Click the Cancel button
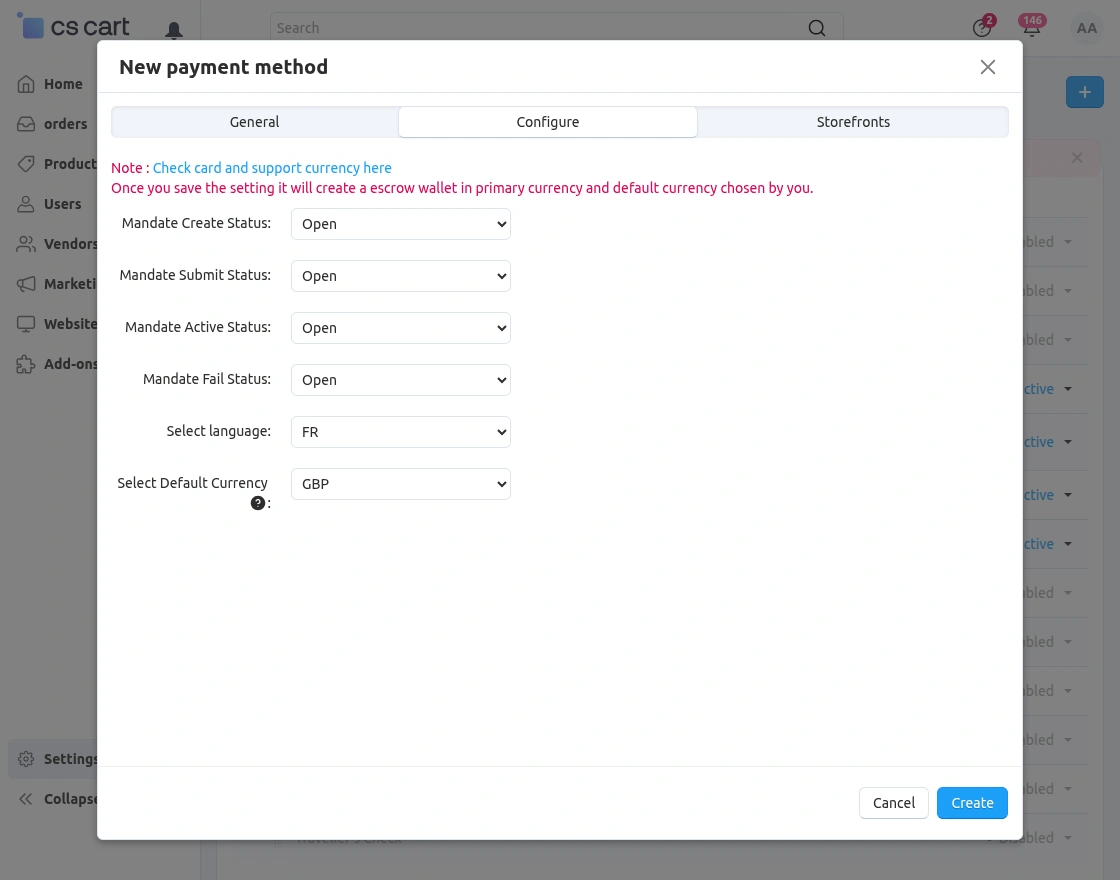Screen dimensions: 1120x880 click(894, 803)
